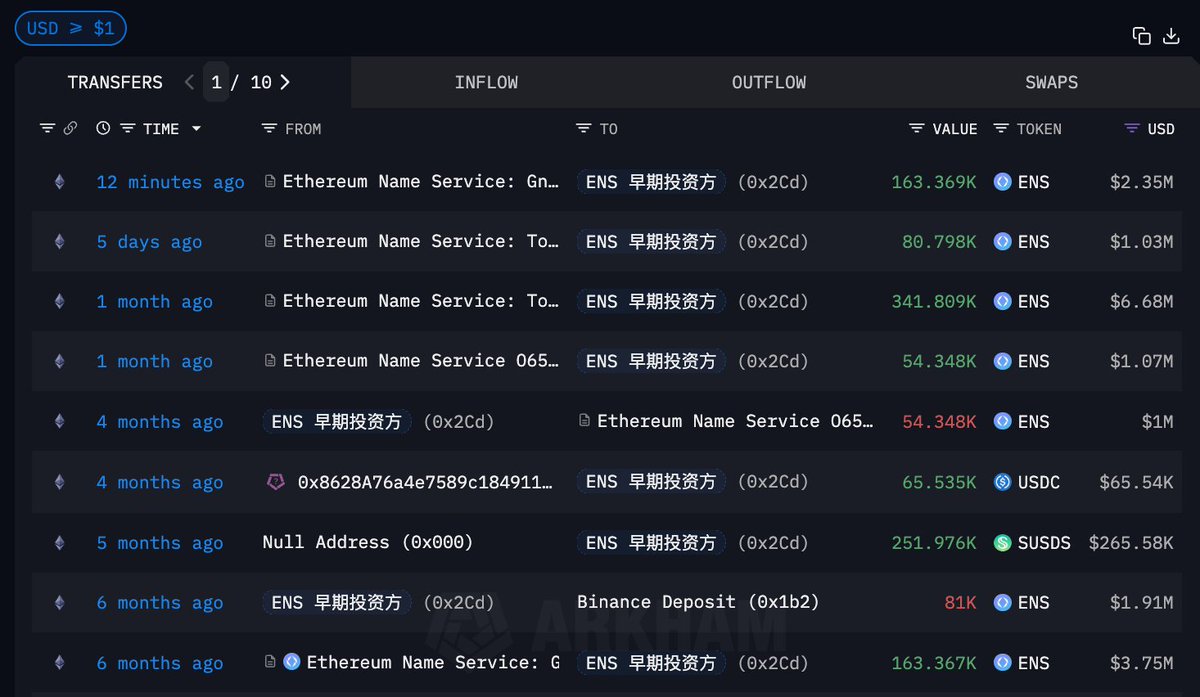Viewport: 1200px width, 697px height.
Task: Click the clock icon beside TIME
Action: [x=103, y=129]
